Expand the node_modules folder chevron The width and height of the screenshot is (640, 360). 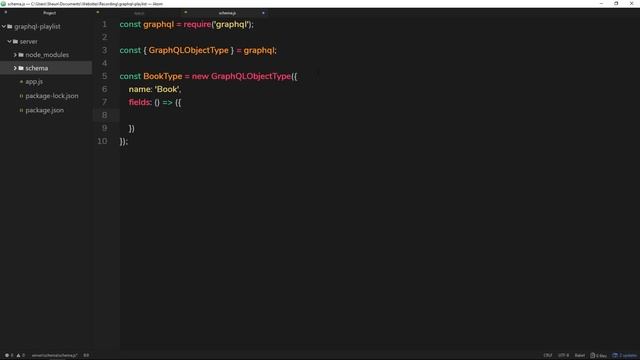(x=15, y=55)
